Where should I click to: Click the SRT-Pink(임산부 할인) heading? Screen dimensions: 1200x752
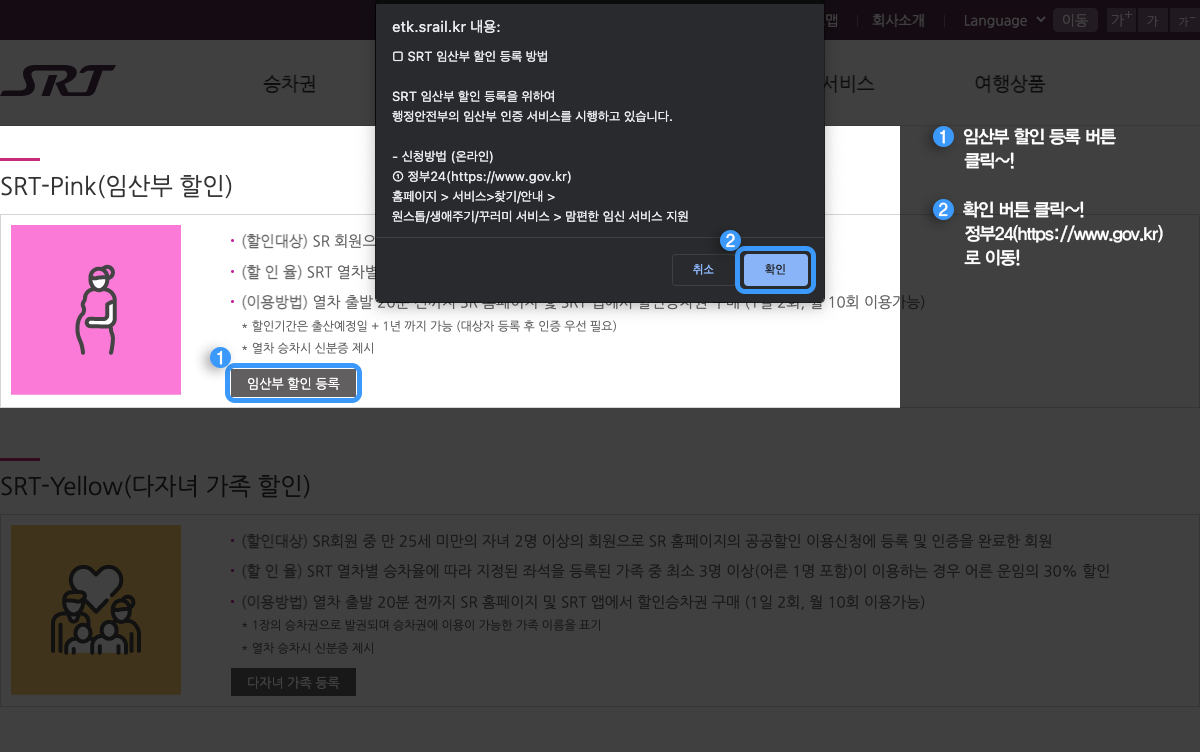pos(116,185)
